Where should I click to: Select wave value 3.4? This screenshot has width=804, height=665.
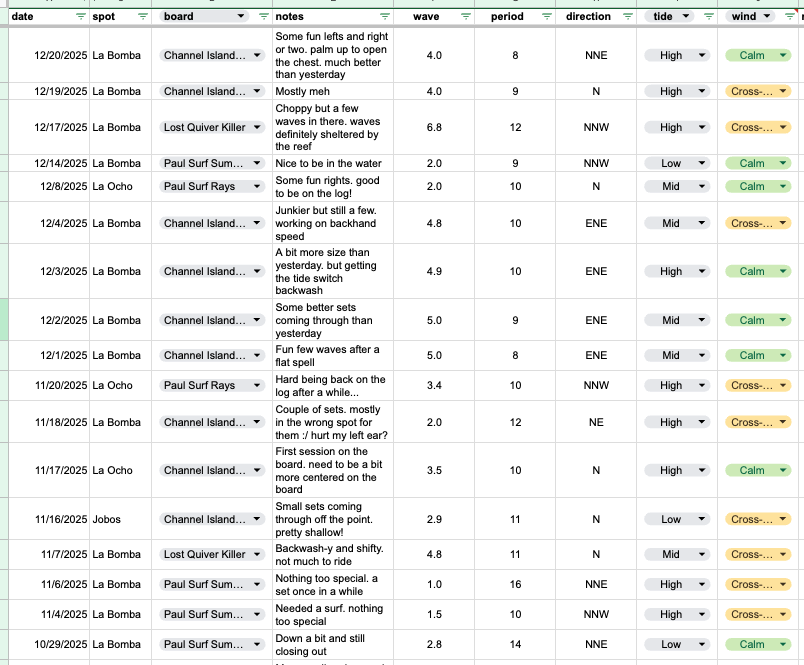pos(434,385)
